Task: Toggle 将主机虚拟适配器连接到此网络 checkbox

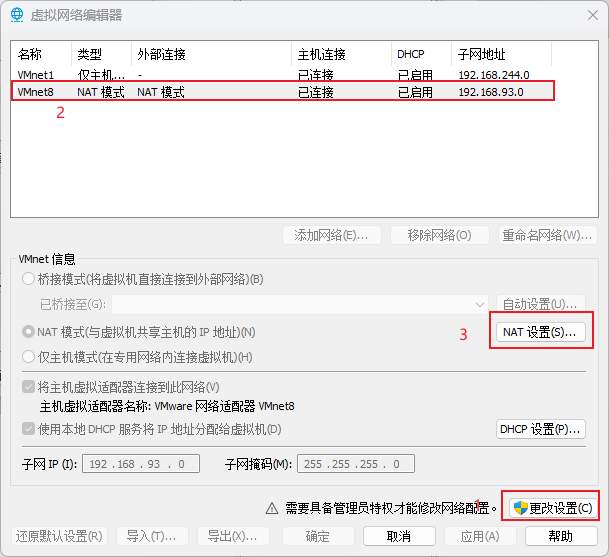Action: (x=28, y=387)
